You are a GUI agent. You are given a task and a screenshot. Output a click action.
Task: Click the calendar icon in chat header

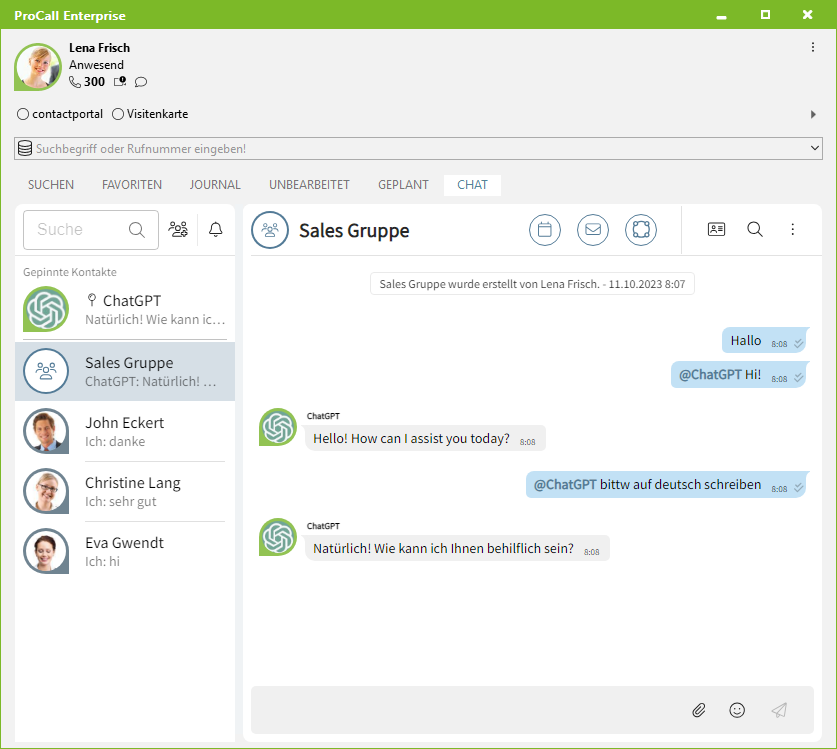[x=545, y=230]
